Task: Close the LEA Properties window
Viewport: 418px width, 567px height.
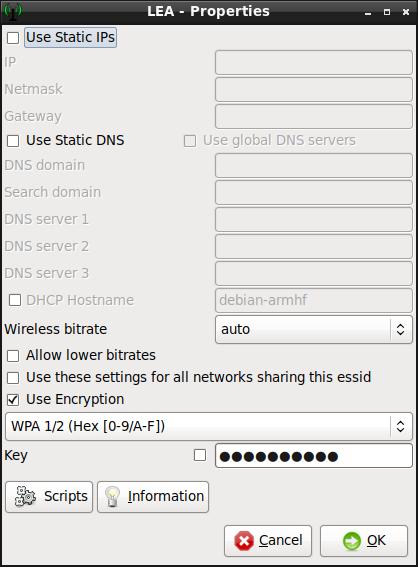Action: point(406,12)
